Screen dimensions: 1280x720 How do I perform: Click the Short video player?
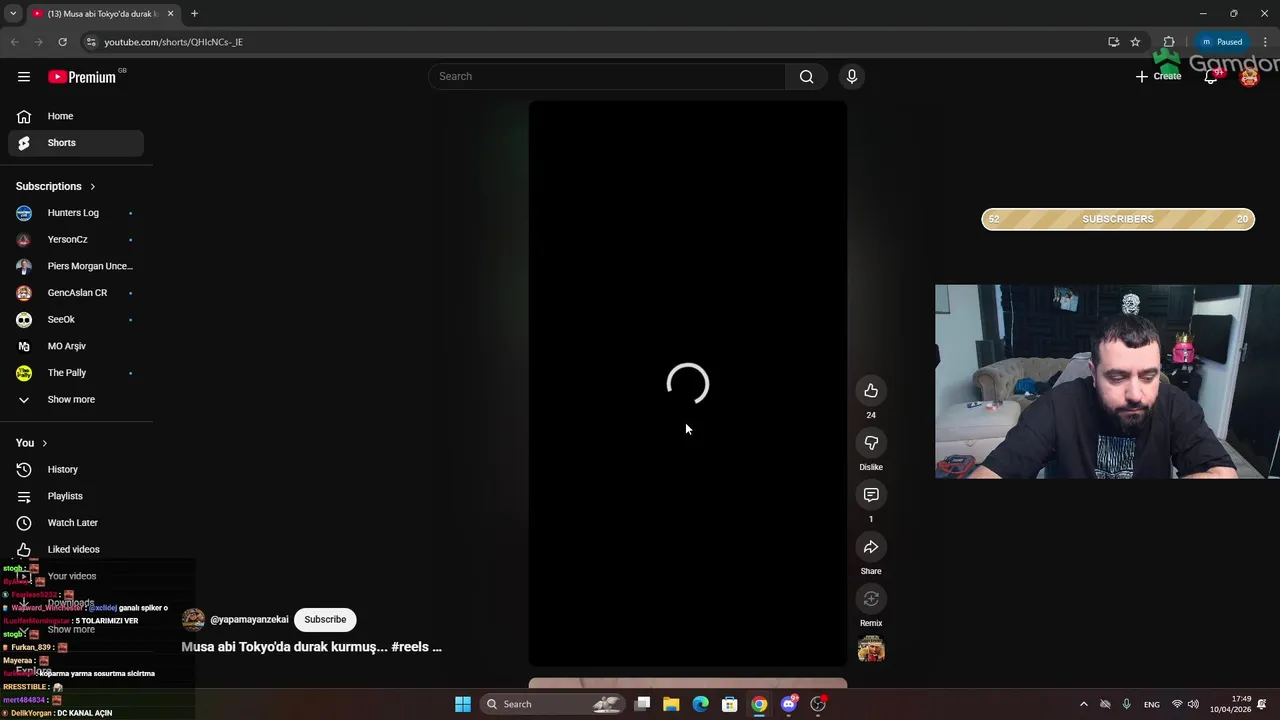[x=688, y=383]
